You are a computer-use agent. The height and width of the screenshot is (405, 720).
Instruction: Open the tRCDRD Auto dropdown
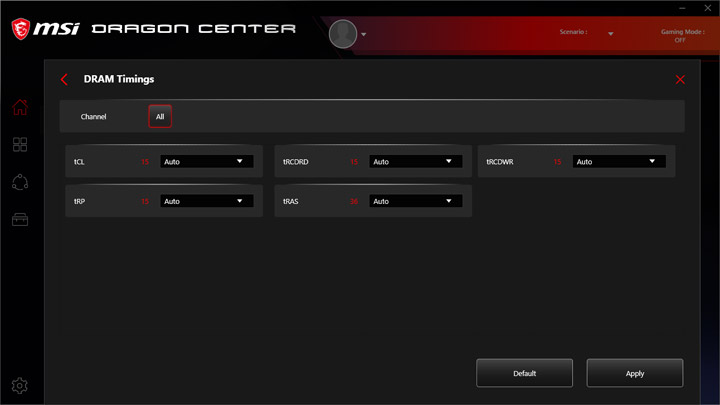click(416, 161)
